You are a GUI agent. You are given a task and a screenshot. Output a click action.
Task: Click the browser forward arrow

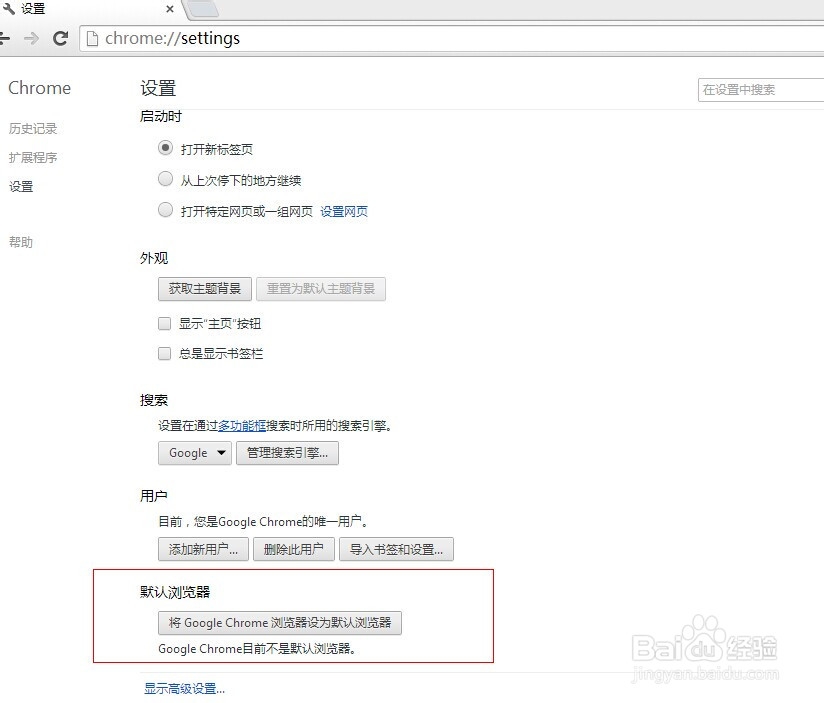(32, 38)
